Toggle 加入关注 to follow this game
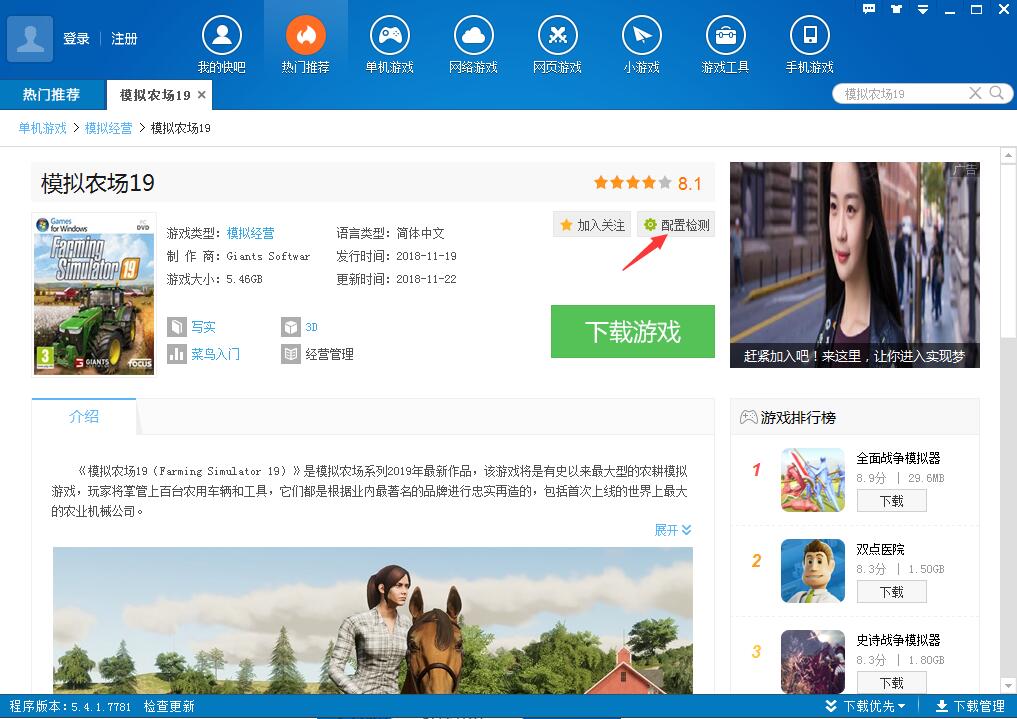The height and width of the screenshot is (719, 1017). (x=591, y=224)
